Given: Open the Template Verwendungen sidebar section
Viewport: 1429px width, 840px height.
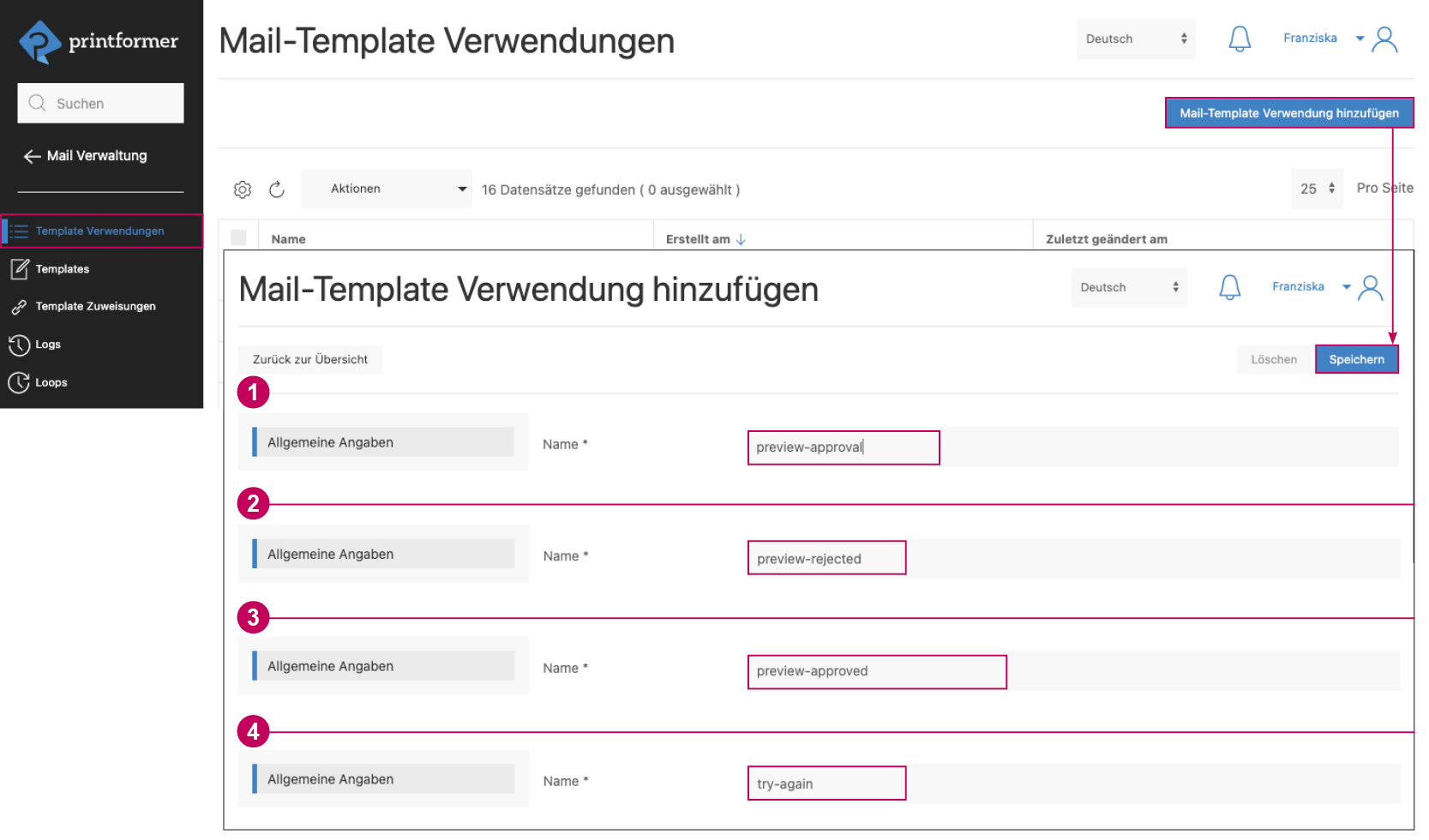Looking at the screenshot, I should [x=99, y=231].
